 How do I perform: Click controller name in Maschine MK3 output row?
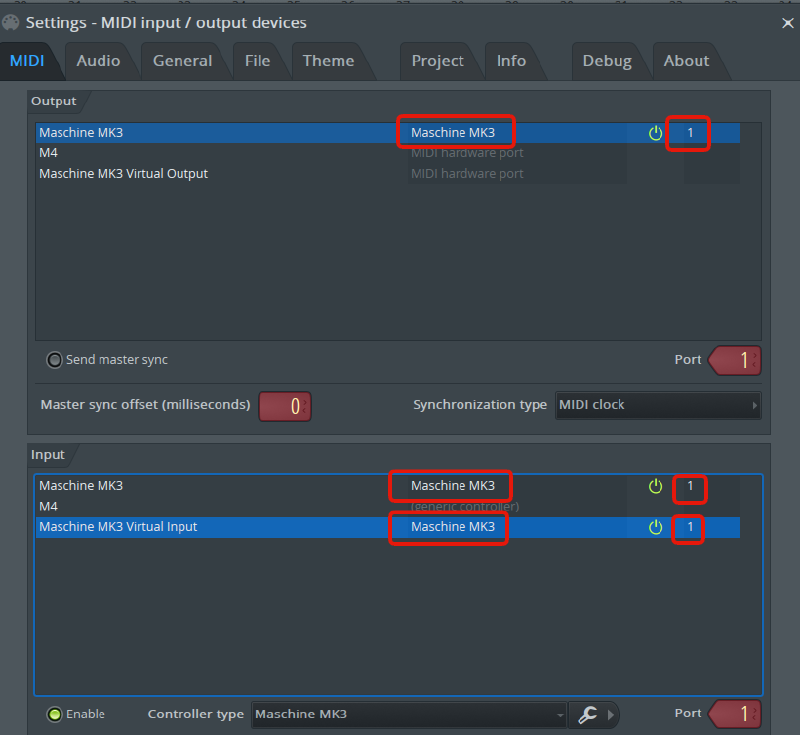(453, 133)
